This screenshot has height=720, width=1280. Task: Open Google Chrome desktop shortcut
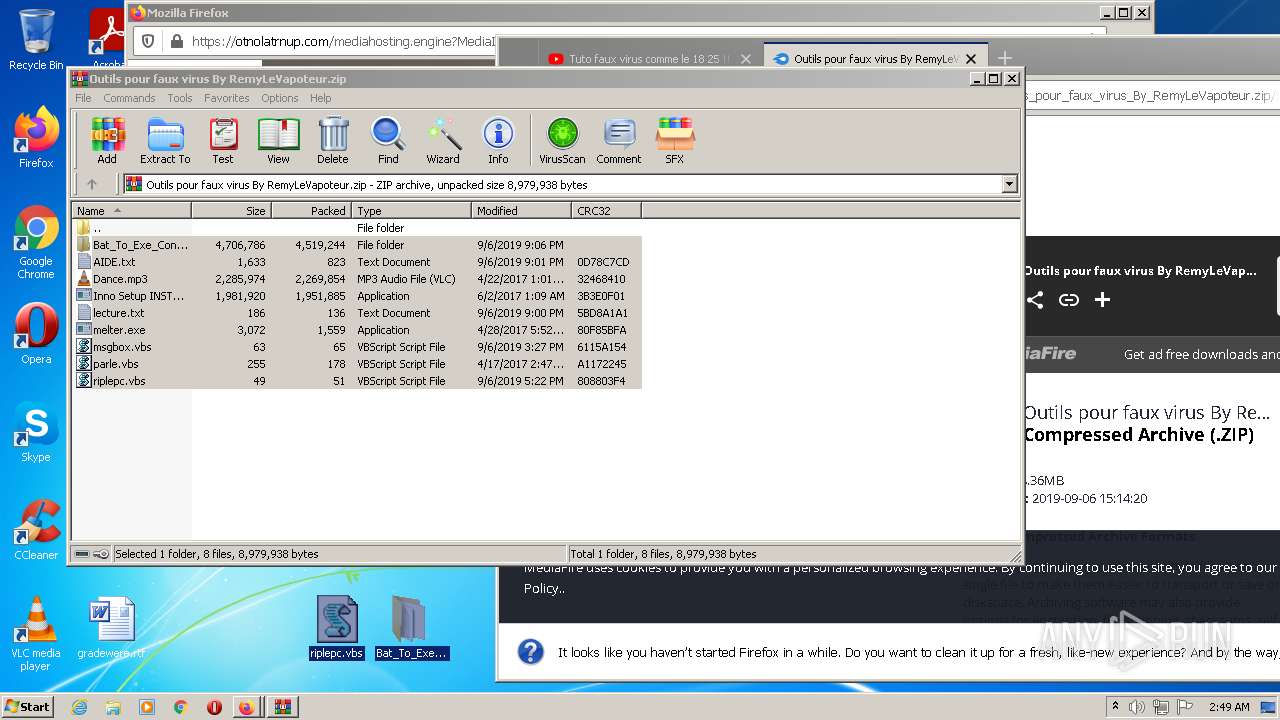(x=36, y=243)
